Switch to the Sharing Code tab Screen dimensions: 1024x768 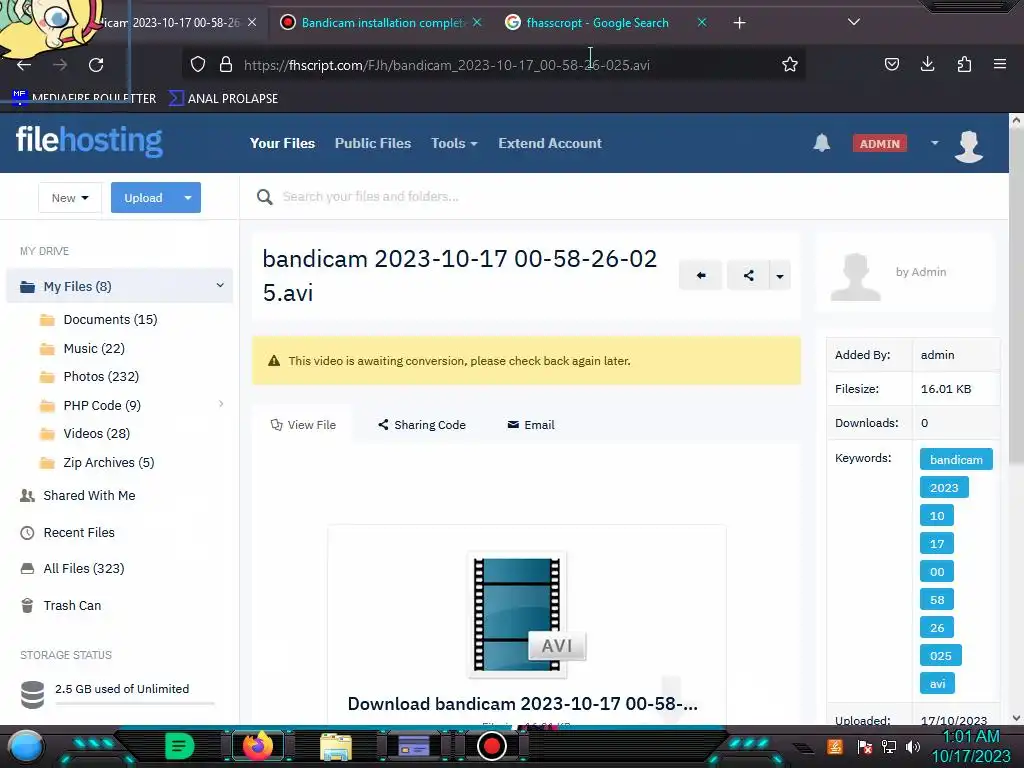(x=422, y=424)
